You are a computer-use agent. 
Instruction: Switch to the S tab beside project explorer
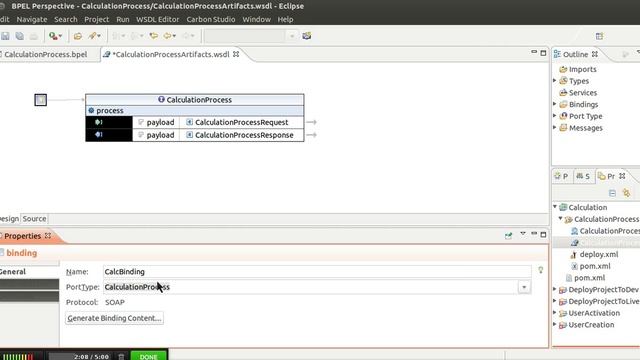click(583, 176)
